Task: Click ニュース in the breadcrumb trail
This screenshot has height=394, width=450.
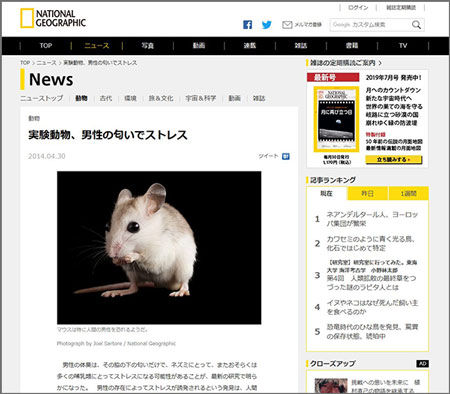Action: click(46, 63)
